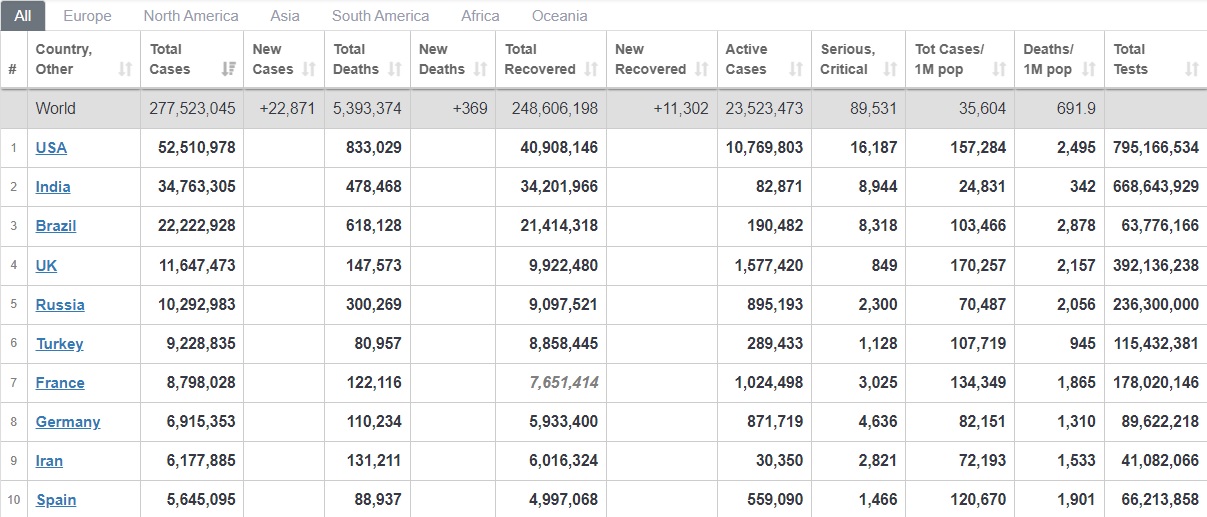Click Brazil total cases 22,222,928
Image resolution: width=1207 pixels, height=517 pixels.
tap(197, 226)
